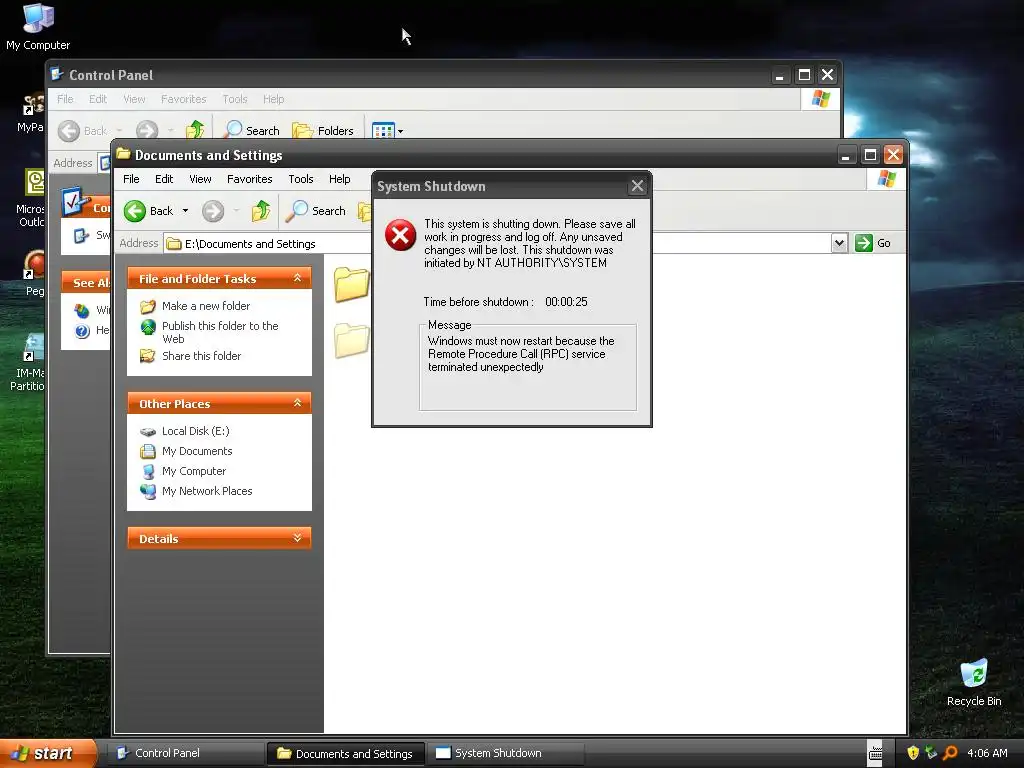
Task: Go up one folder level in Documents and Settings
Action: point(261,211)
